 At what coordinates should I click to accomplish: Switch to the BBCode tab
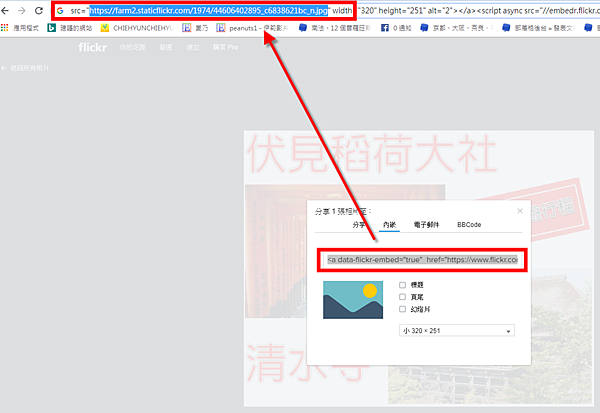click(469, 225)
